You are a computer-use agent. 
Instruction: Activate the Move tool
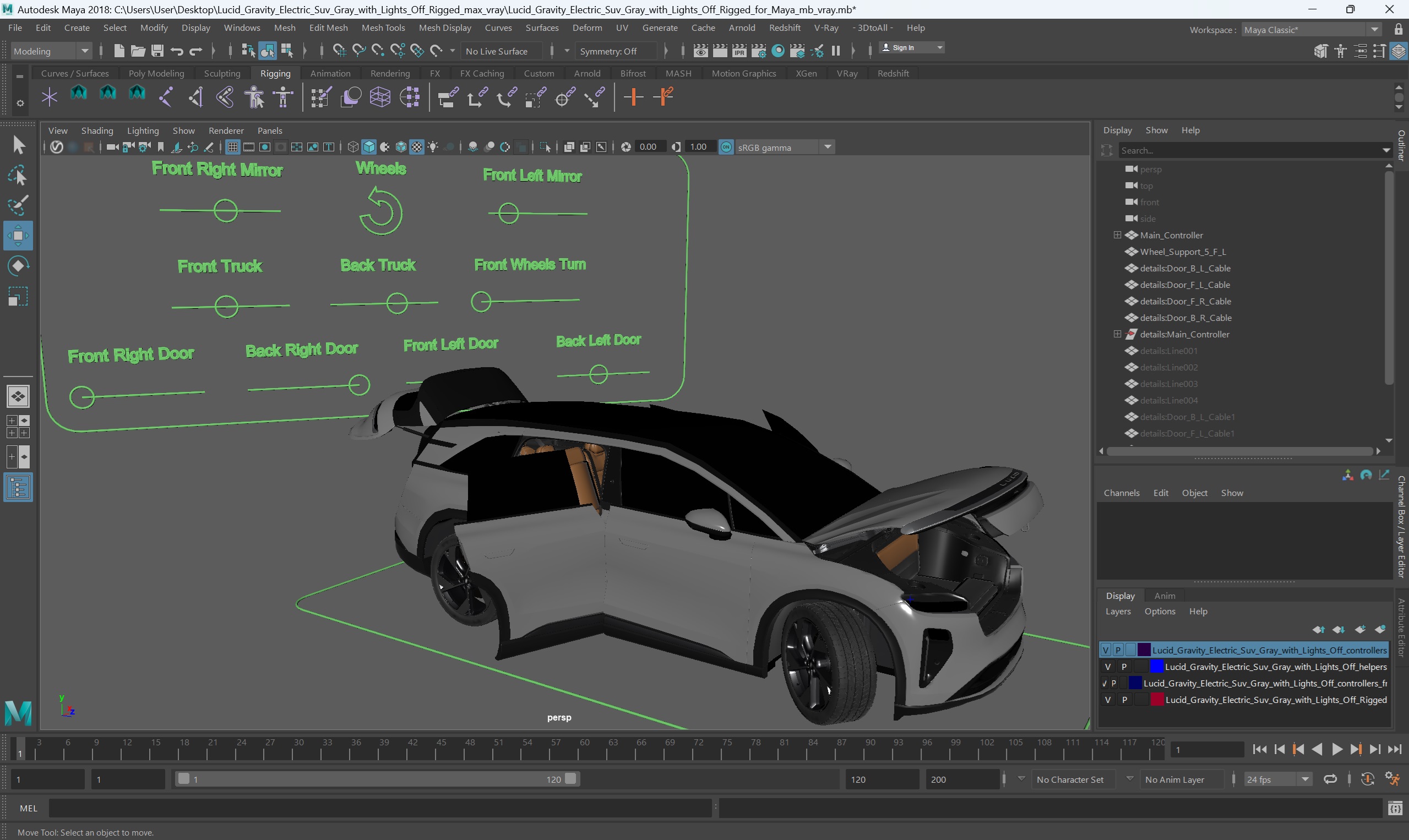(18, 236)
